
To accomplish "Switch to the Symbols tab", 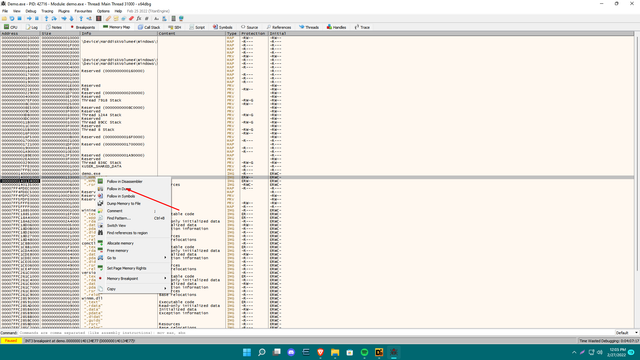I will 222,27.
